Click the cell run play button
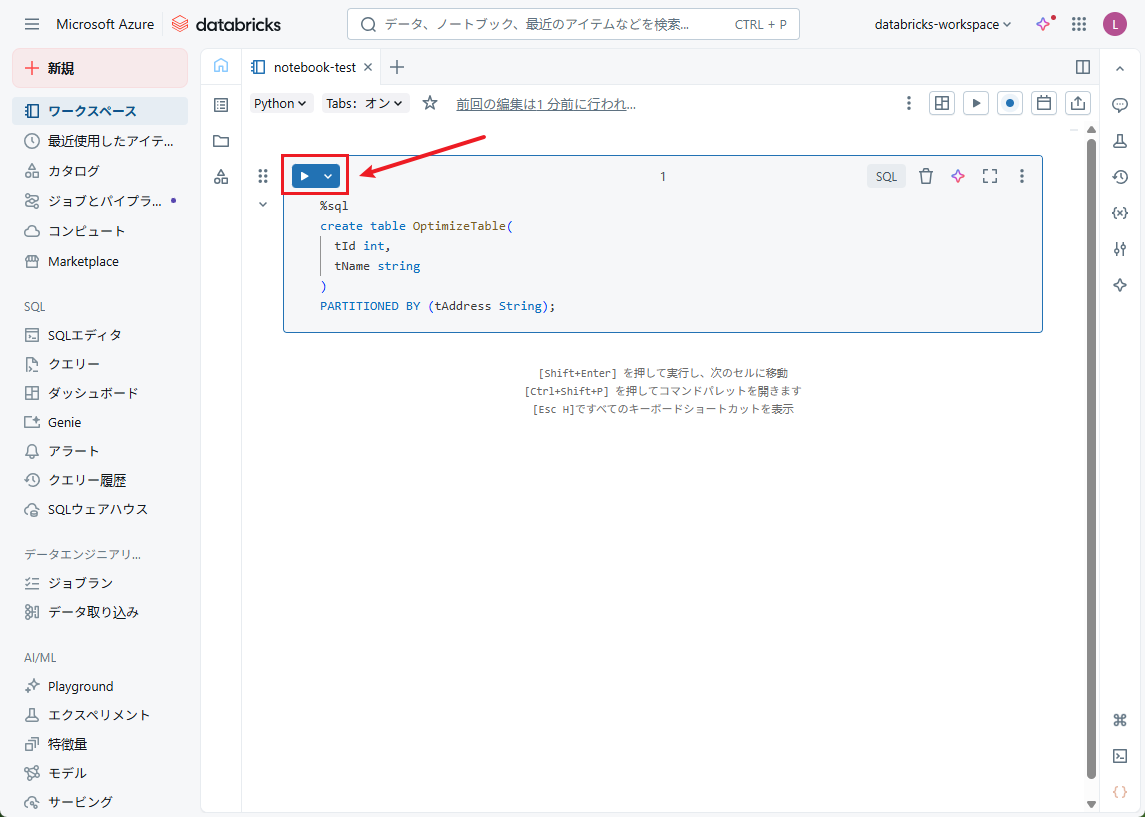The image size is (1145, 817). 304,176
